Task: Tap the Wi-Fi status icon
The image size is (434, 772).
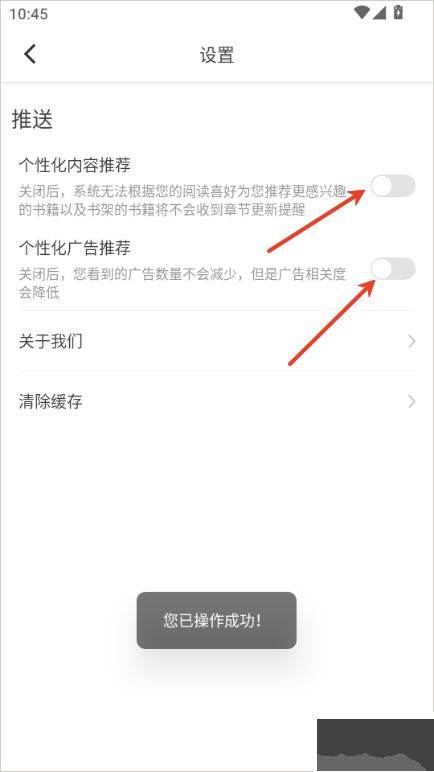Action: [361, 13]
